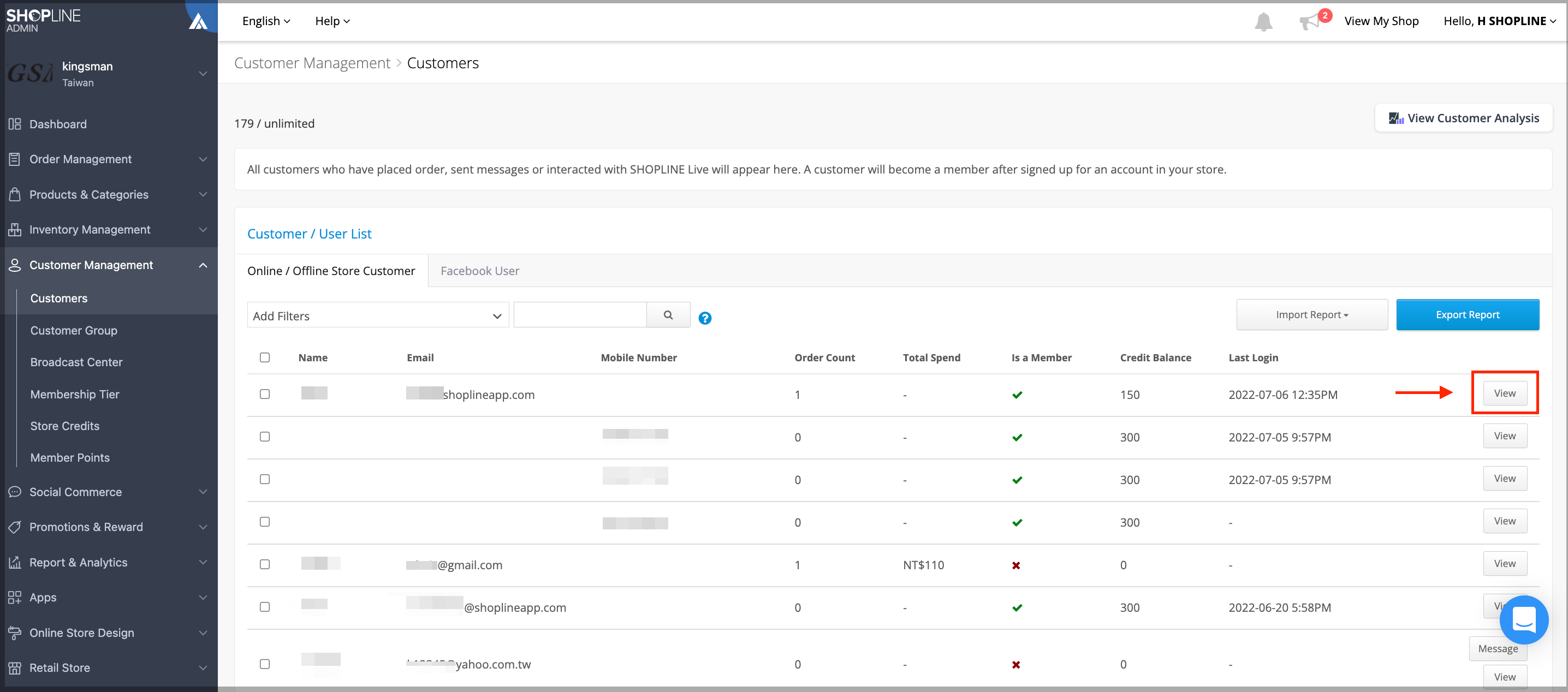Click the Export Report button
Screen dimensions: 1568x692
pos(1467,315)
